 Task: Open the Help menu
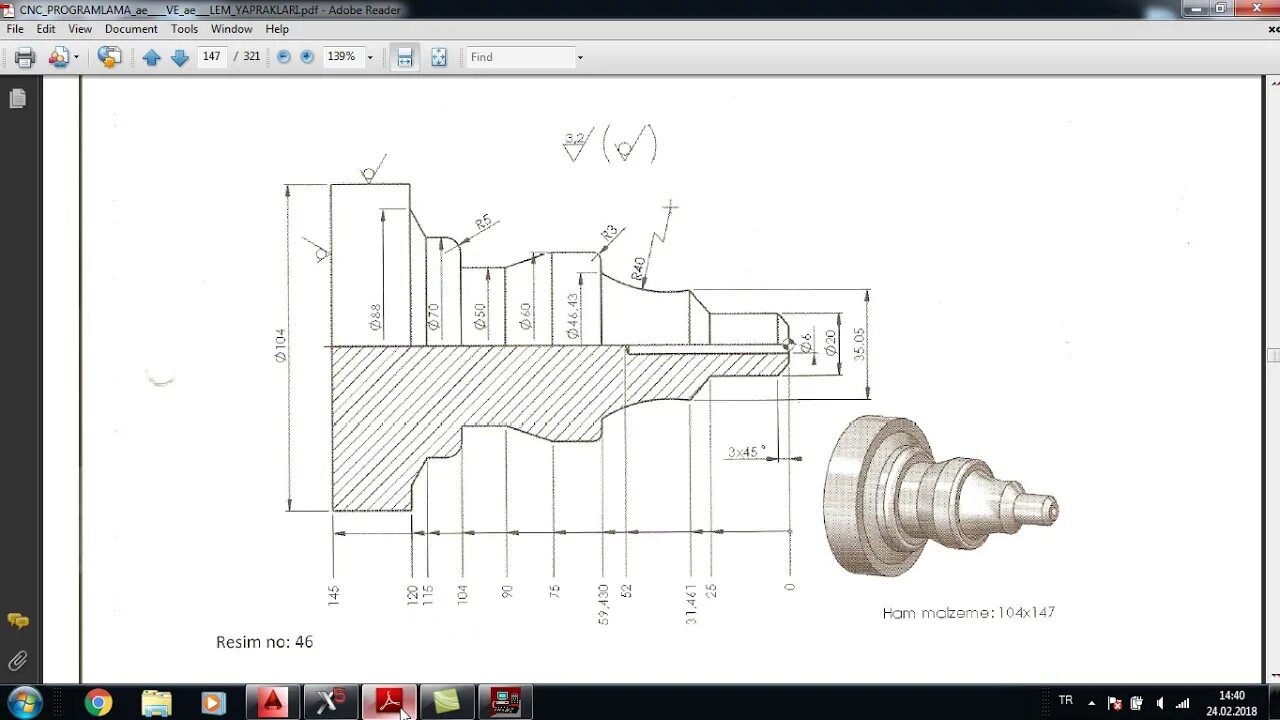pos(277,29)
